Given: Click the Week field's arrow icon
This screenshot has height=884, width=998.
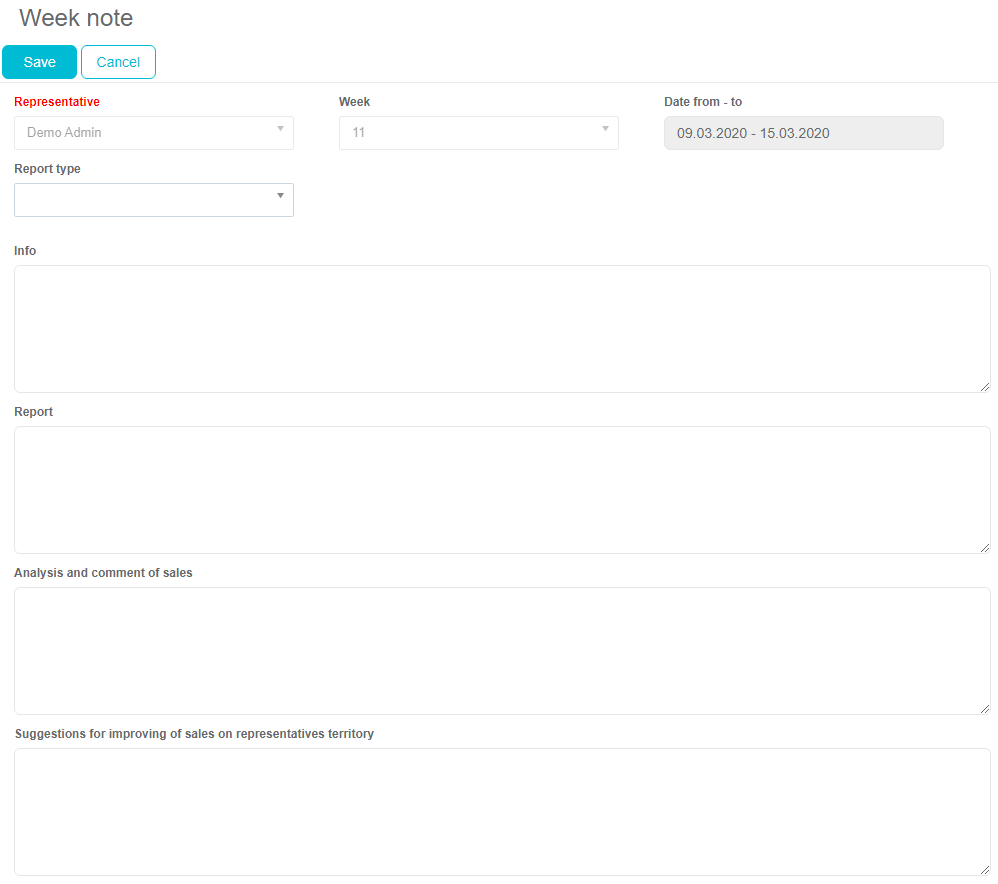Looking at the screenshot, I should click(x=605, y=129).
